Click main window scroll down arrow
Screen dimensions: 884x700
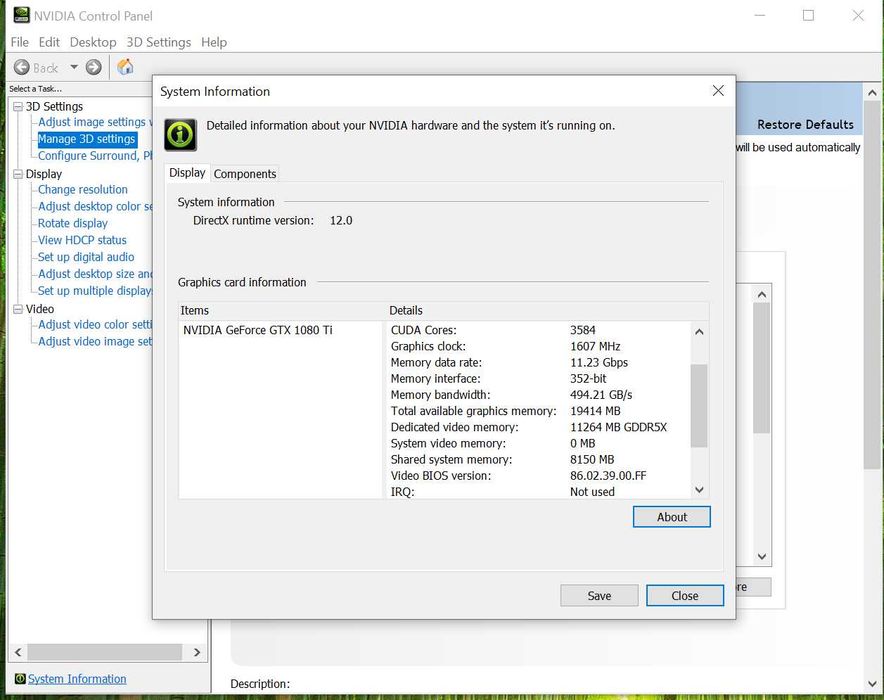coord(872,683)
